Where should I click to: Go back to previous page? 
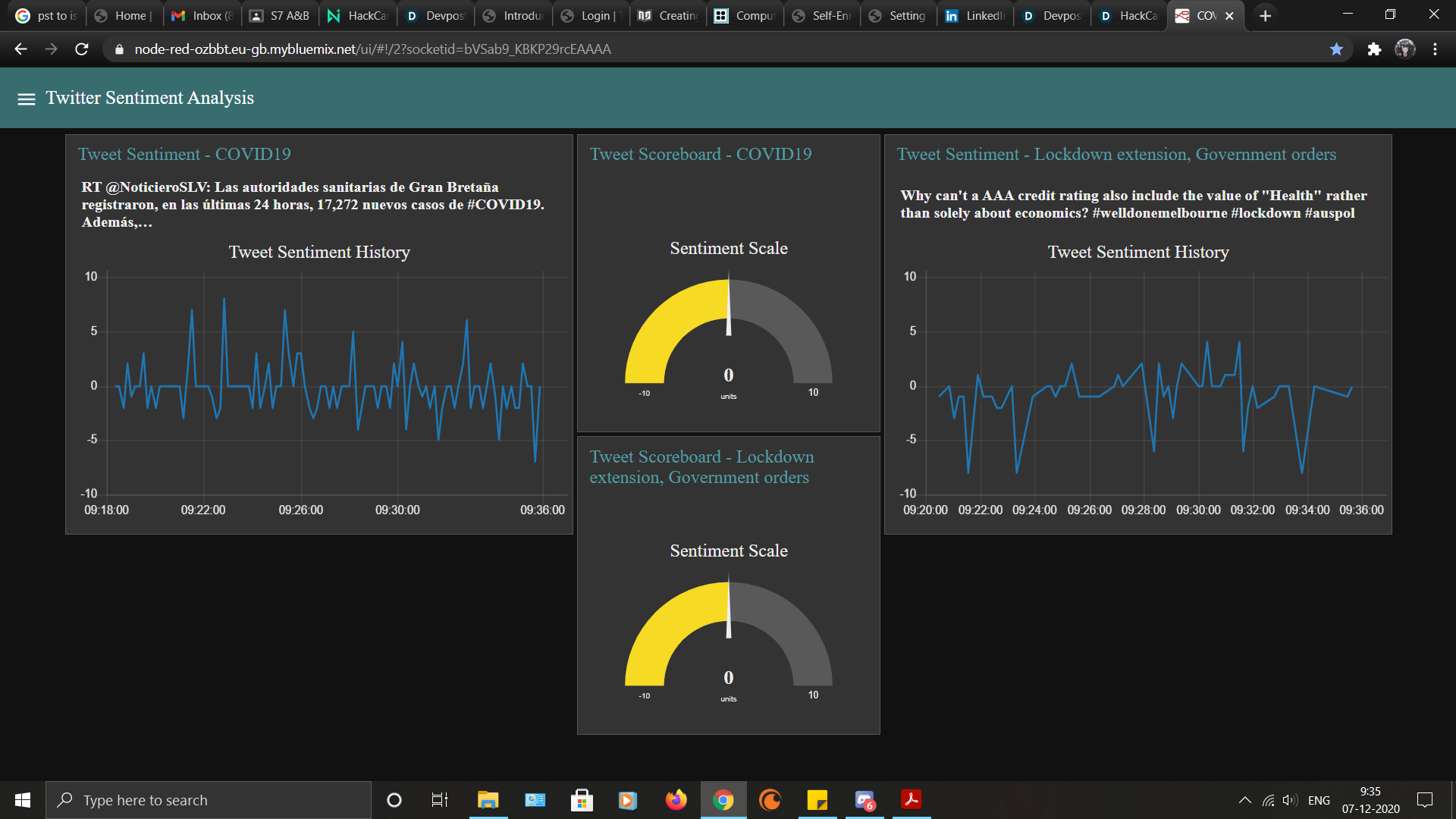click(x=20, y=49)
